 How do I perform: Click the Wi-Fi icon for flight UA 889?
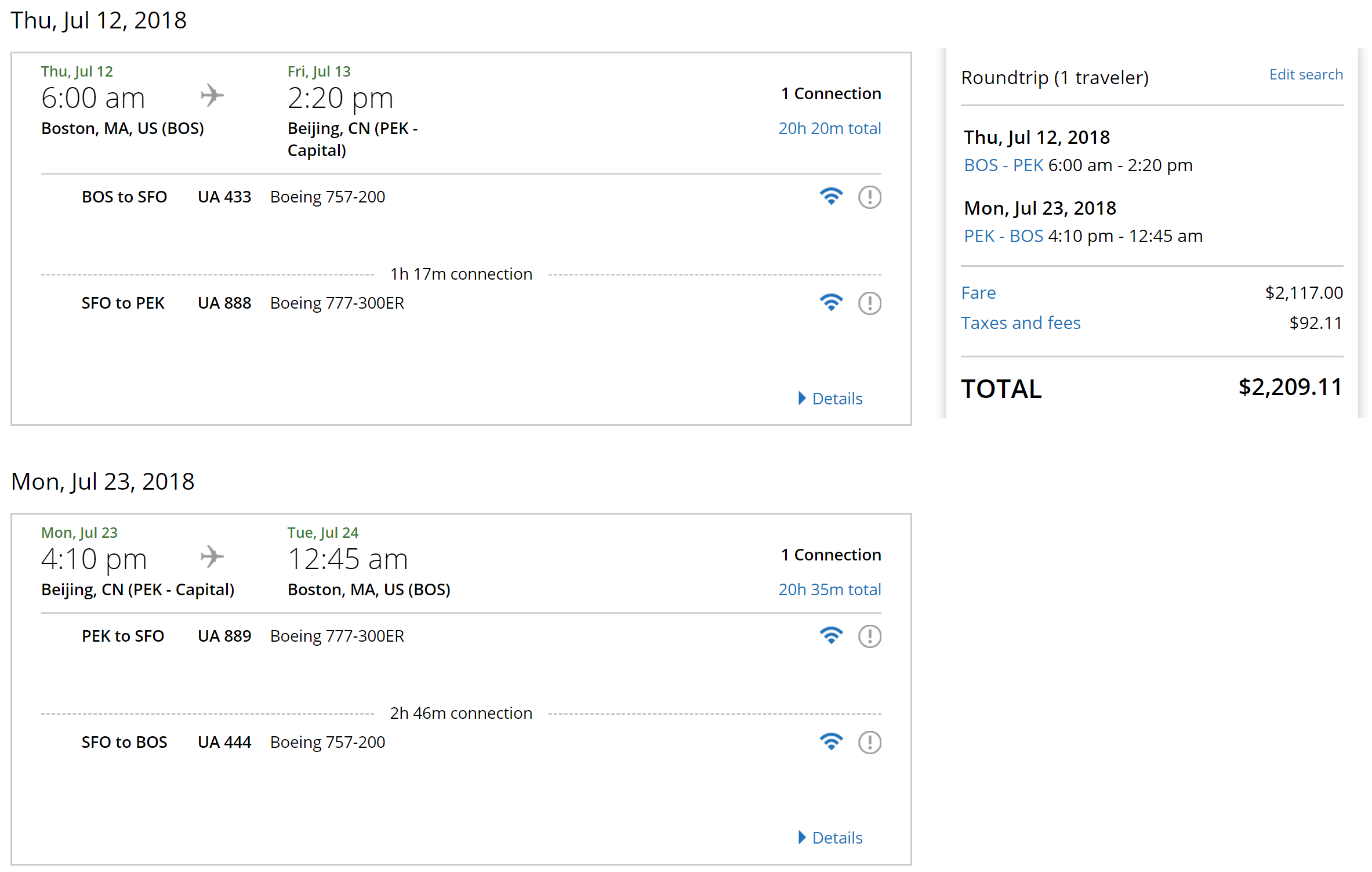click(x=830, y=636)
